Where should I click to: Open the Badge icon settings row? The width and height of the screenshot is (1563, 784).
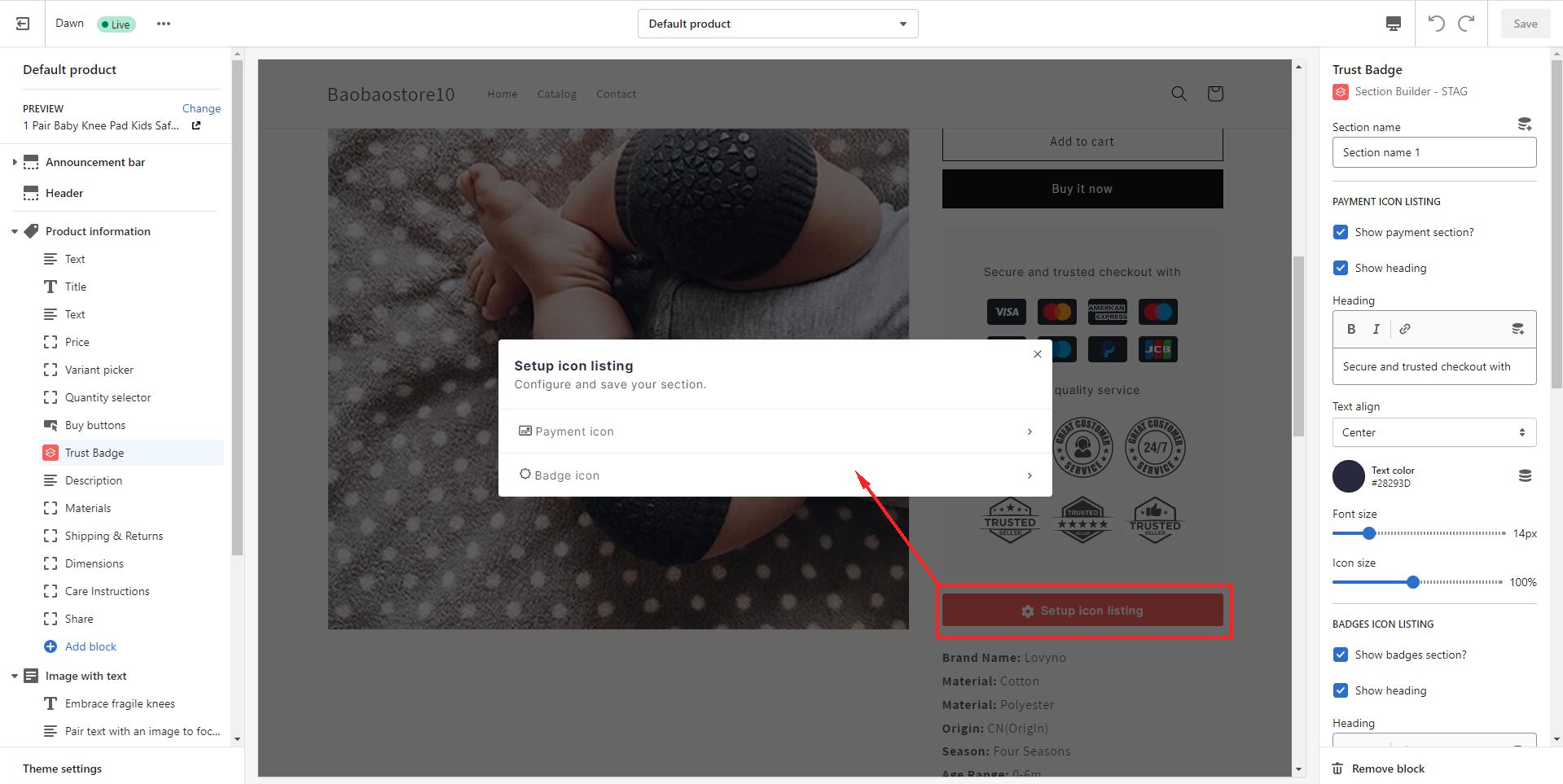pyautogui.click(x=775, y=475)
